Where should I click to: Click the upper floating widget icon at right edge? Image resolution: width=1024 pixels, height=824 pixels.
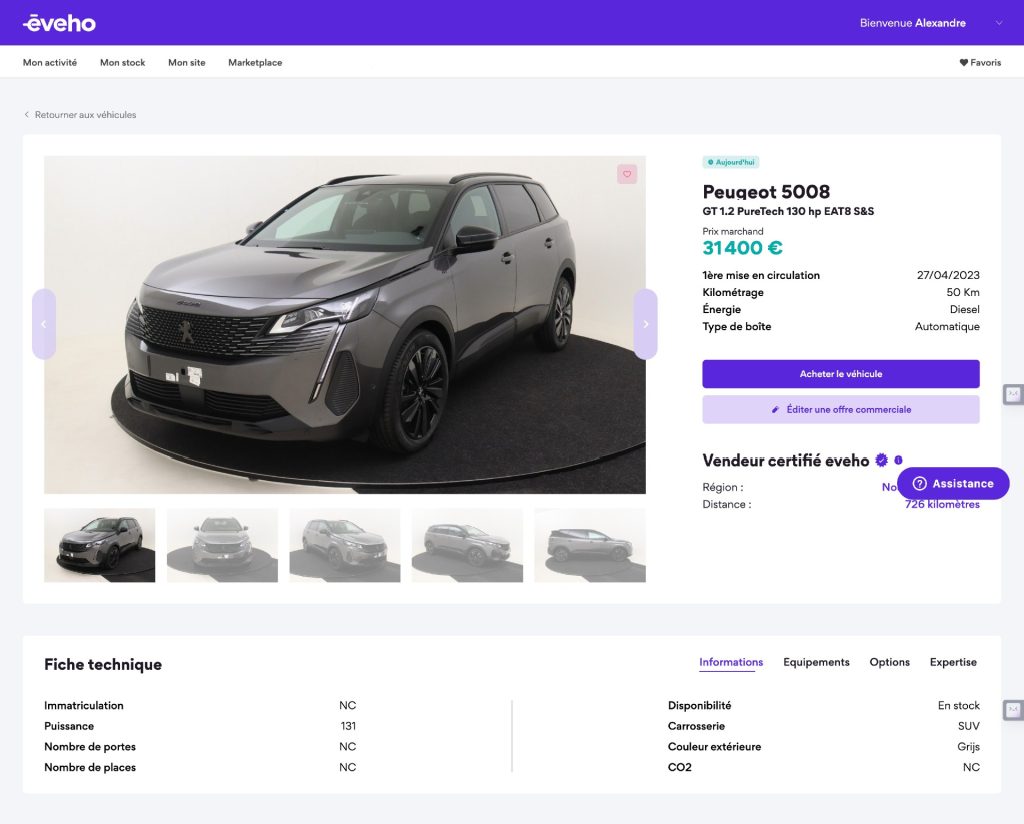pos(1013,394)
